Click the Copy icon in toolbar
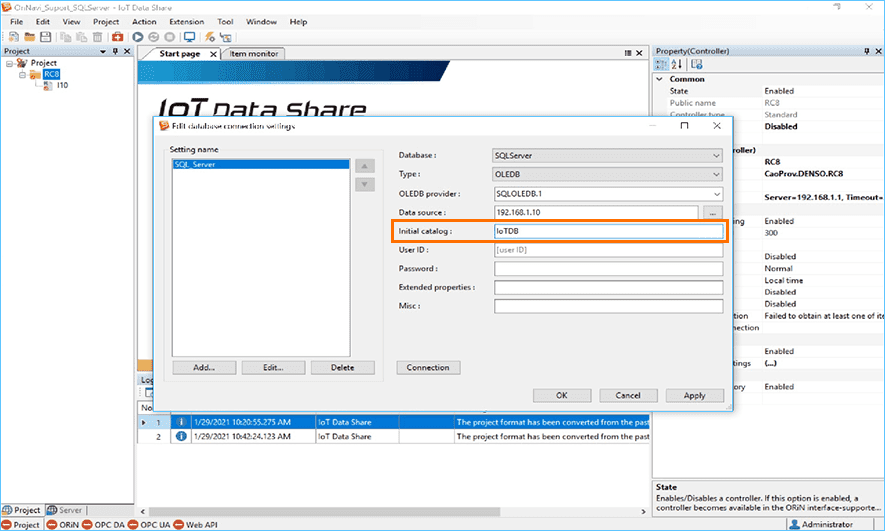885x531 pixels. click(65, 37)
